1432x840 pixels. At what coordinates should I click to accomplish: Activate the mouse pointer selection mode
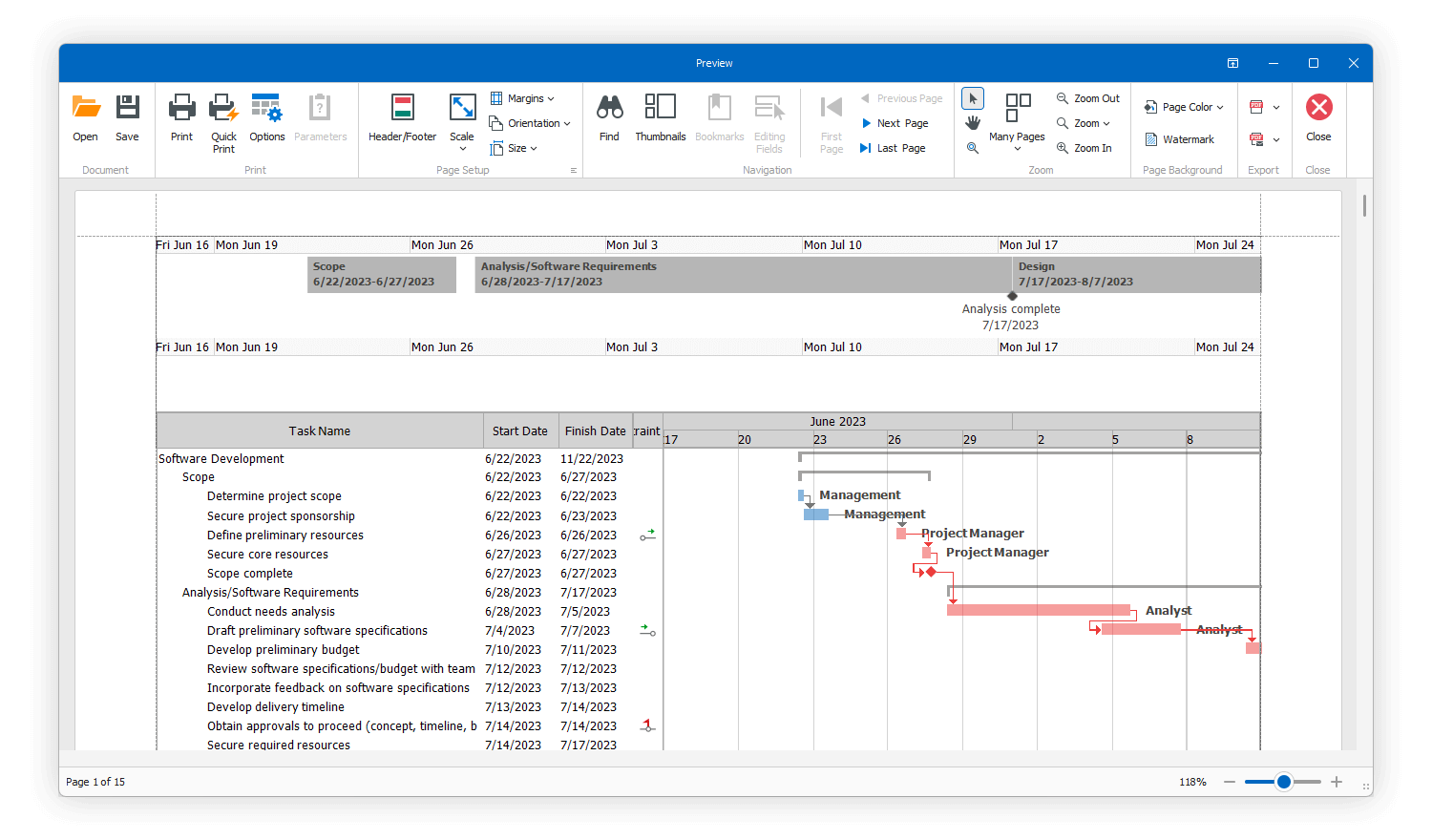click(x=972, y=97)
